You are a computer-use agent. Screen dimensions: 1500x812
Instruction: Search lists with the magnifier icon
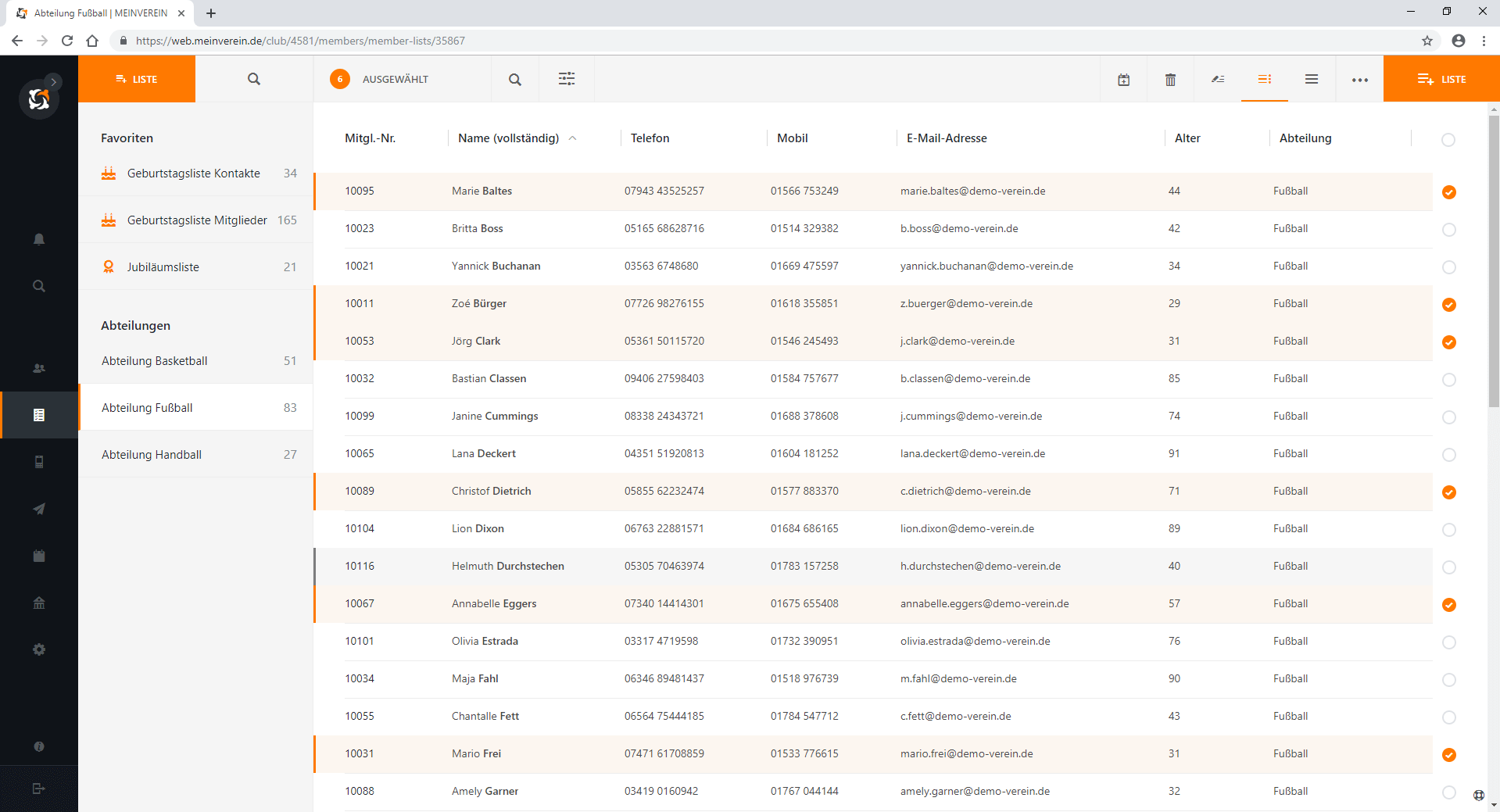click(254, 79)
